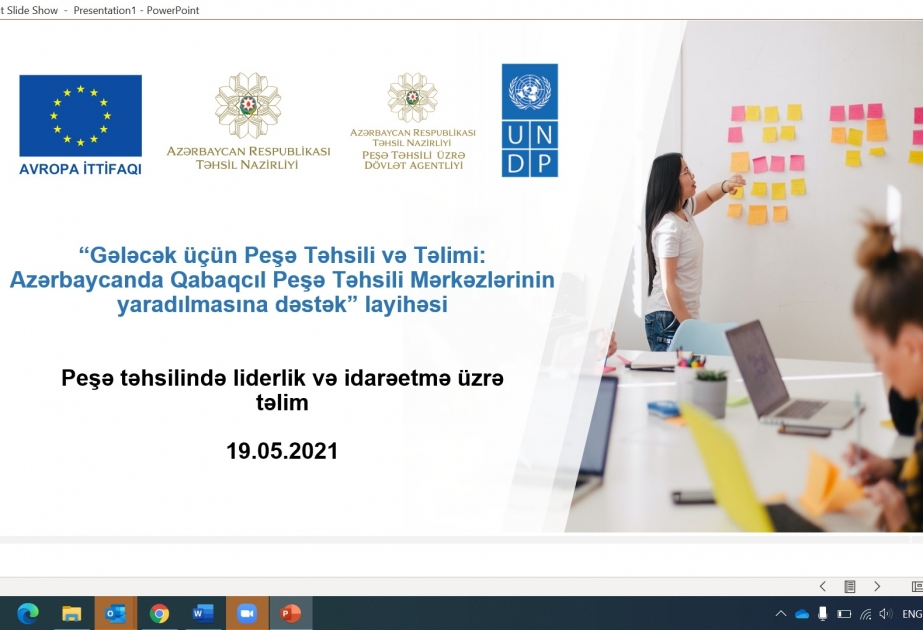Viewport: 923px width, 630px height.
Task: Go to the previous slide arrow
Action: click(822, 586)
